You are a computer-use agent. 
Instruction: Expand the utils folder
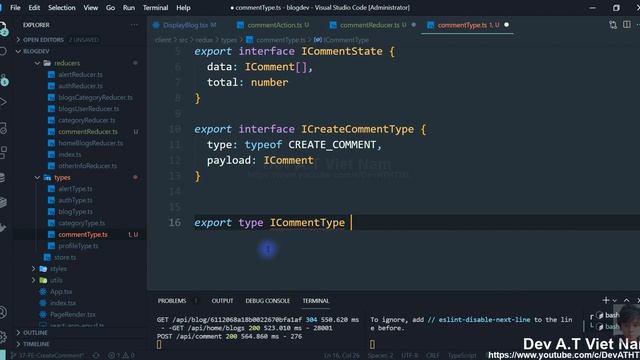pos(33,280)
